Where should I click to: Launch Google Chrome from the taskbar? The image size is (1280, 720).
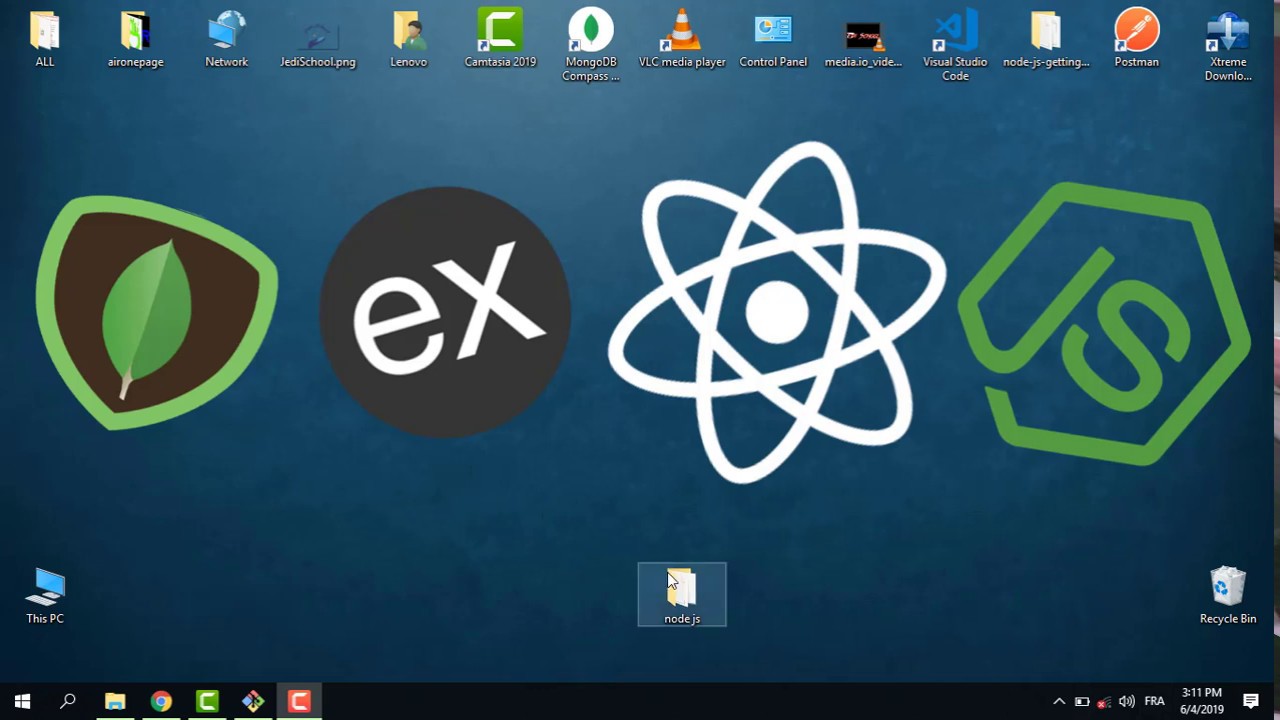pyautogui.click(x=161, y=701)
